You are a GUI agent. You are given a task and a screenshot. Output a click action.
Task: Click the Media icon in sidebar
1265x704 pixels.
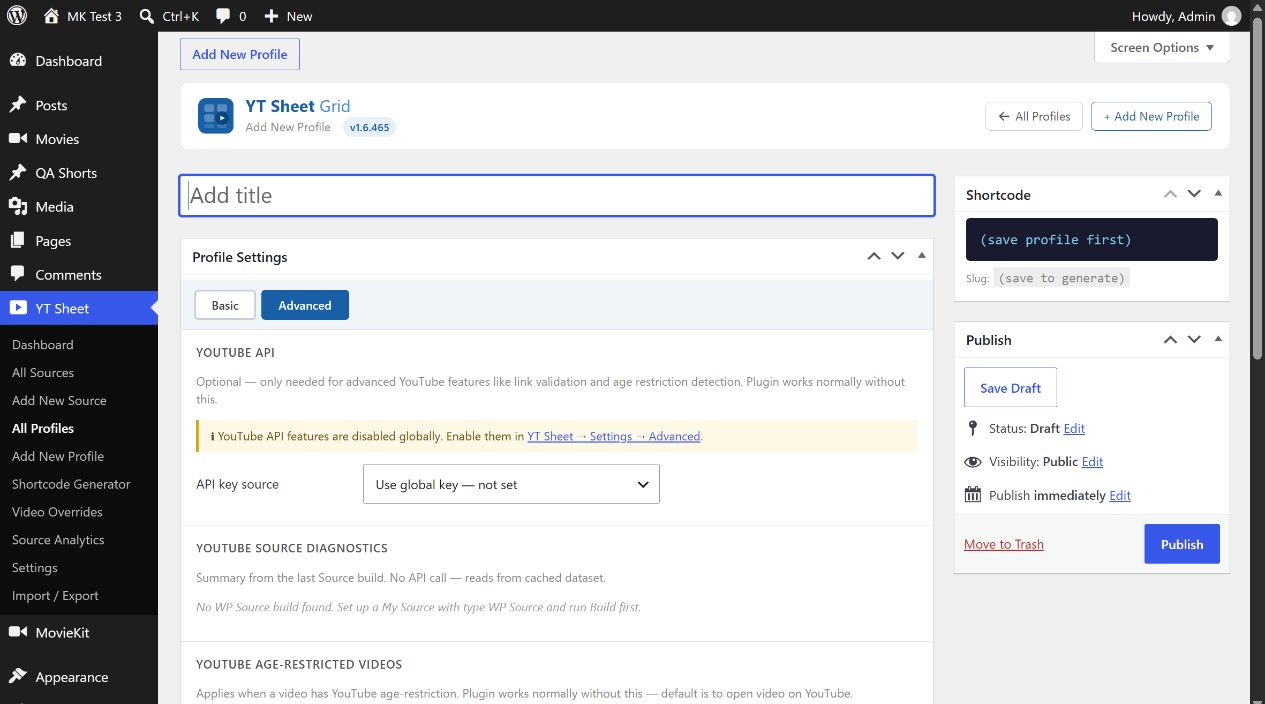[17, 207]
